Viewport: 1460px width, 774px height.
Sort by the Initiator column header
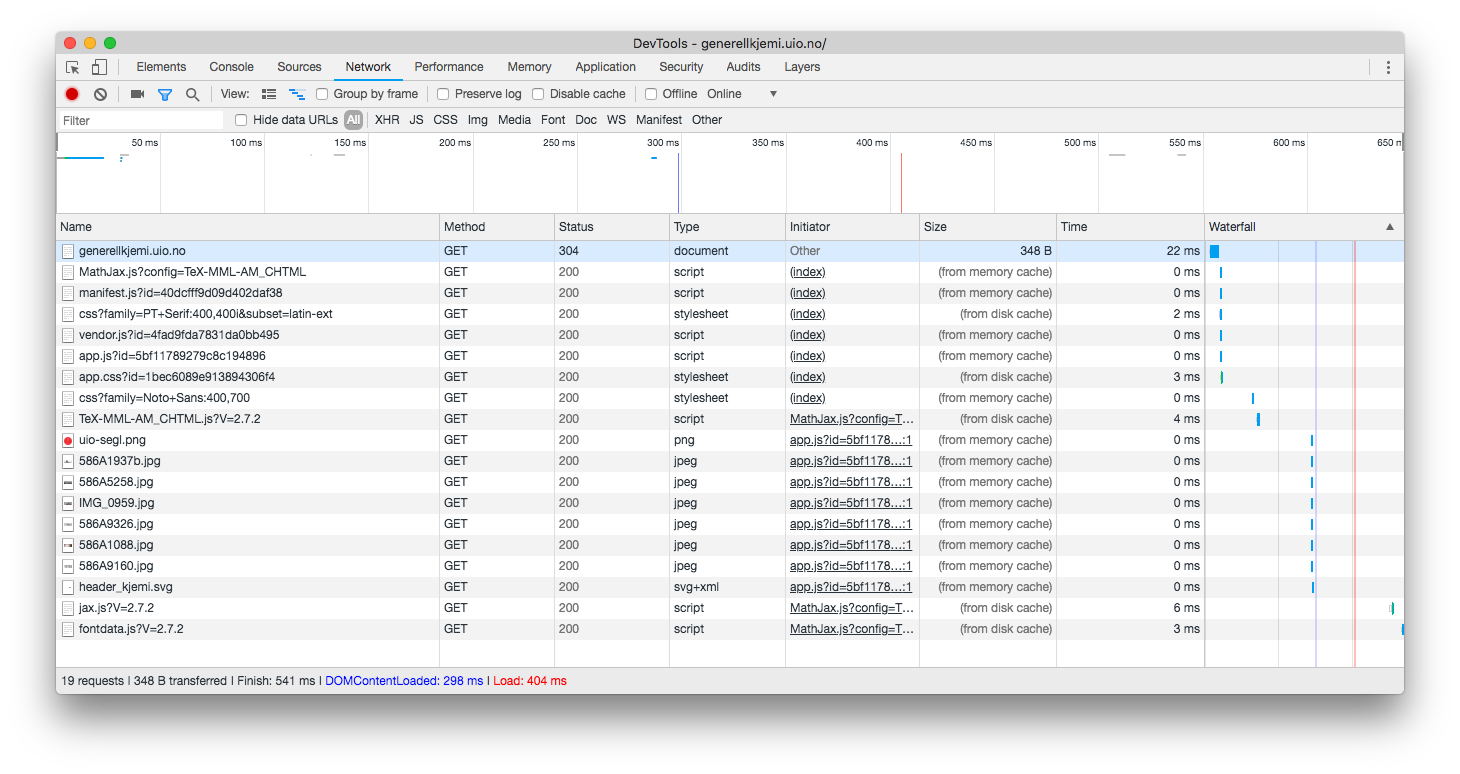852,227
